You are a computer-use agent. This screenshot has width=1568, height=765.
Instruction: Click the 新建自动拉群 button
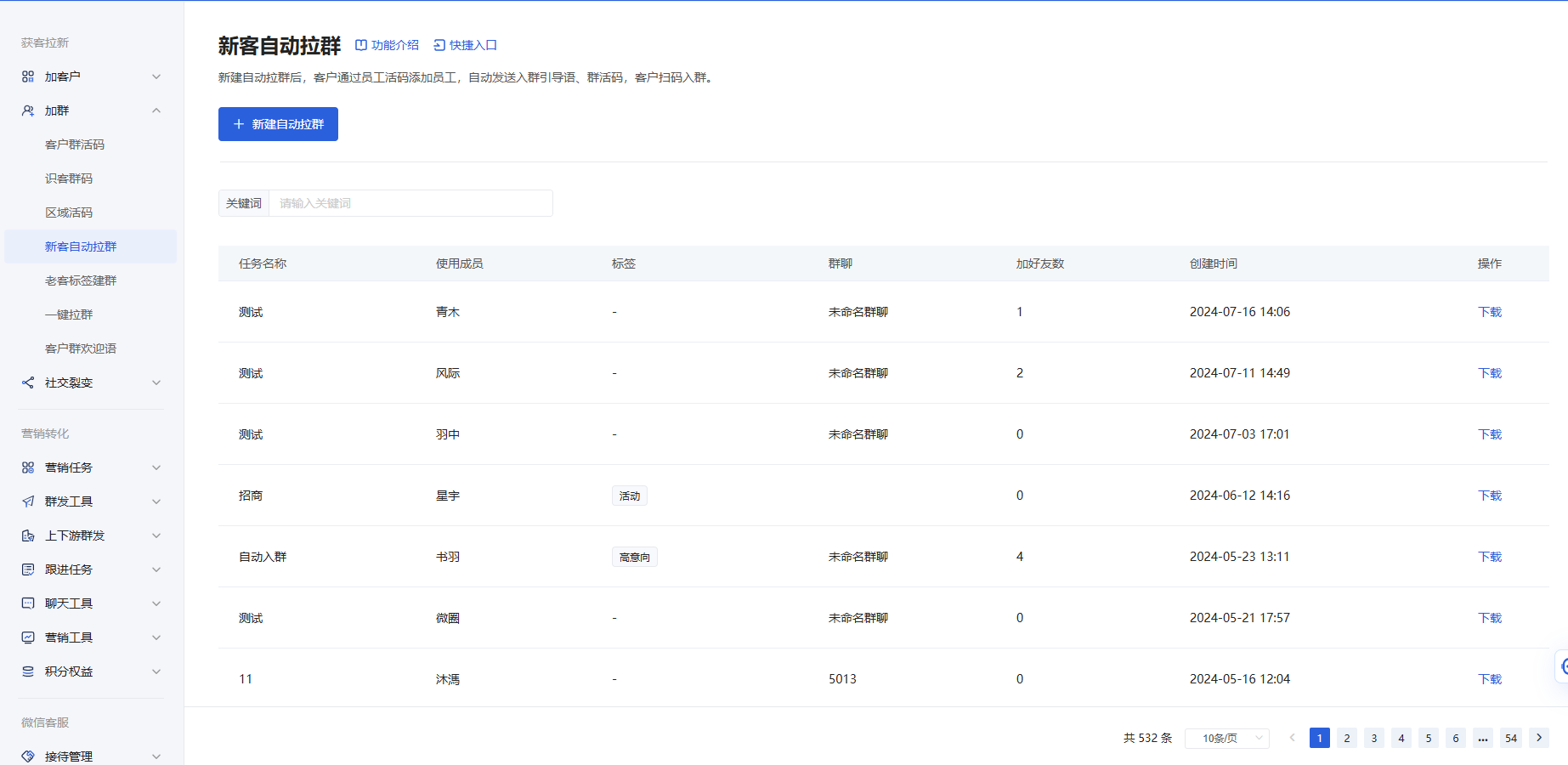coord(278,124)
